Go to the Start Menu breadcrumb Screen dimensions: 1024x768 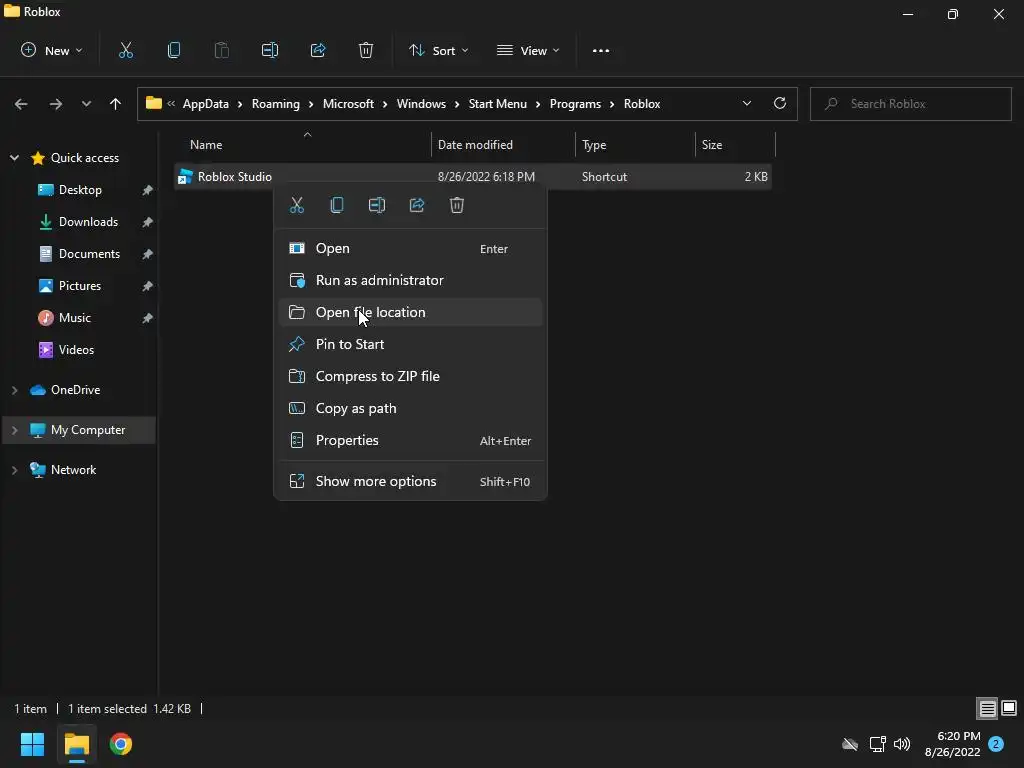click(x=498, y=104)
